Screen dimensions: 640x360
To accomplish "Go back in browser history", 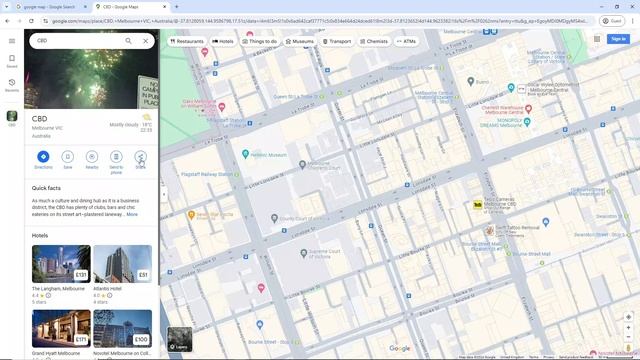I will 7,21.
